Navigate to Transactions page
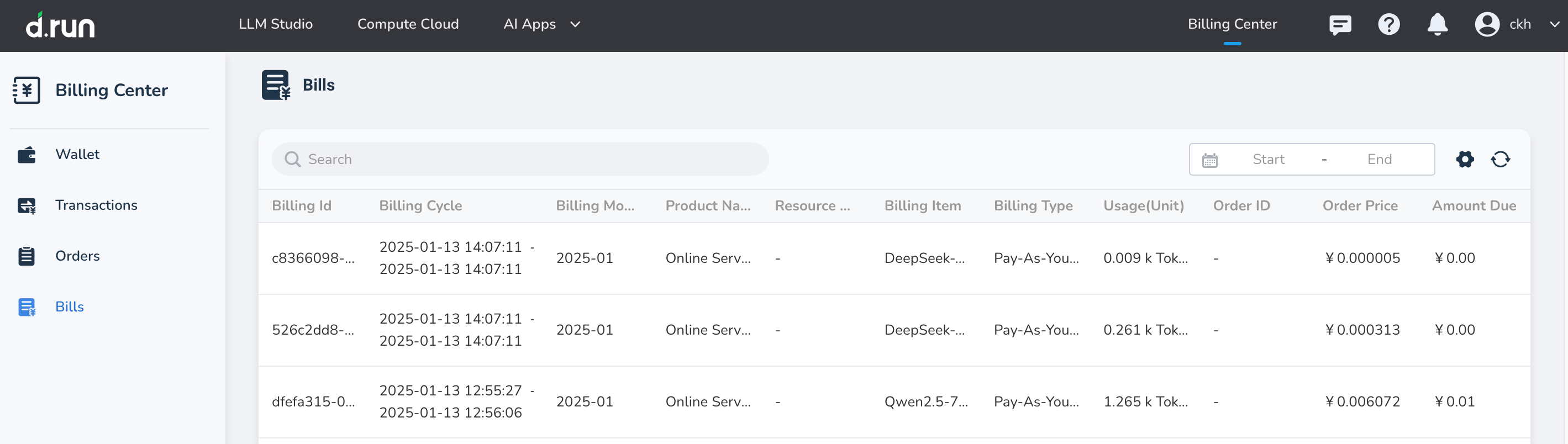Screen dimensions: 1568x444 96,205
